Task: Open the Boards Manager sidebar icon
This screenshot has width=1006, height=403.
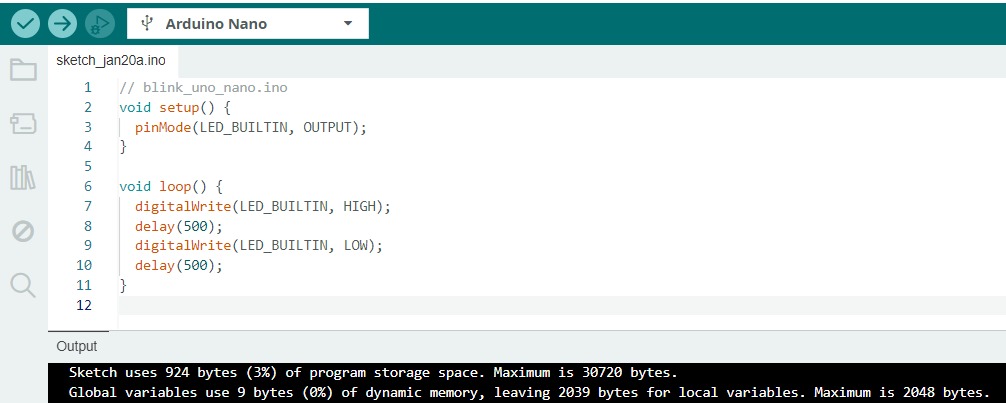Action: (23, 123)
